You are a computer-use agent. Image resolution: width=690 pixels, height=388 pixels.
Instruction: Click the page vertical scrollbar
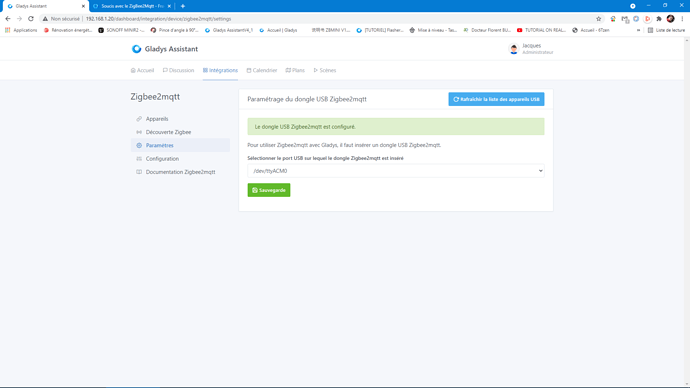click(687, 211)
